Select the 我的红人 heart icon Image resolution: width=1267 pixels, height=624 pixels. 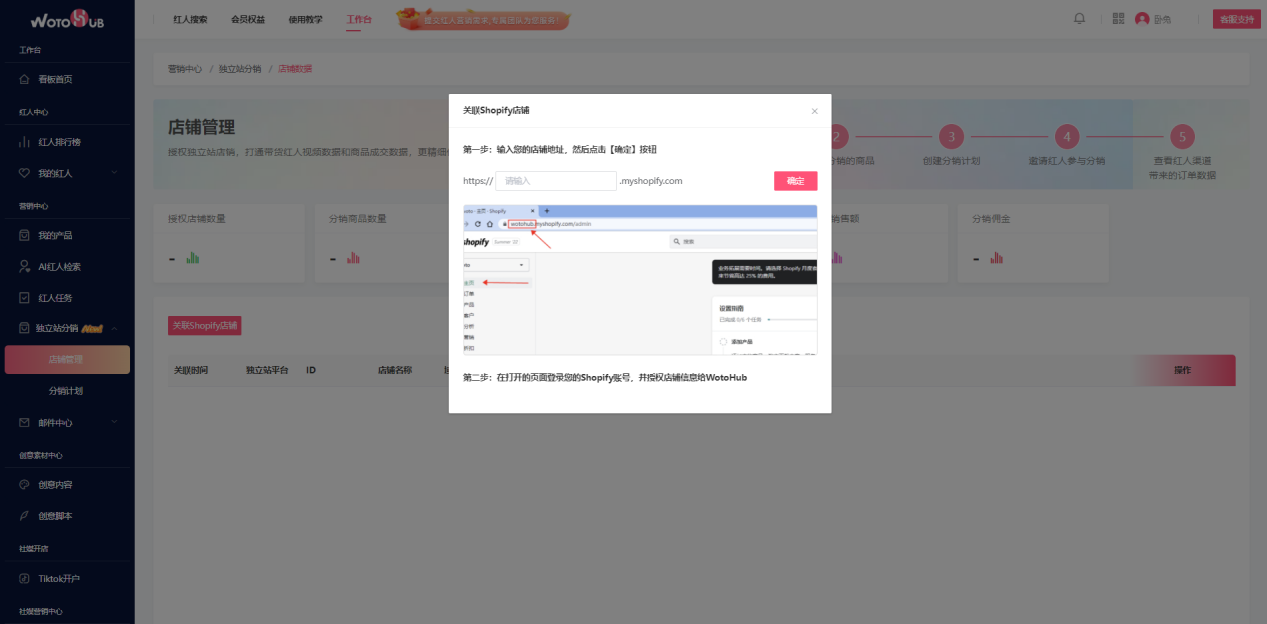tap(25, 173)
